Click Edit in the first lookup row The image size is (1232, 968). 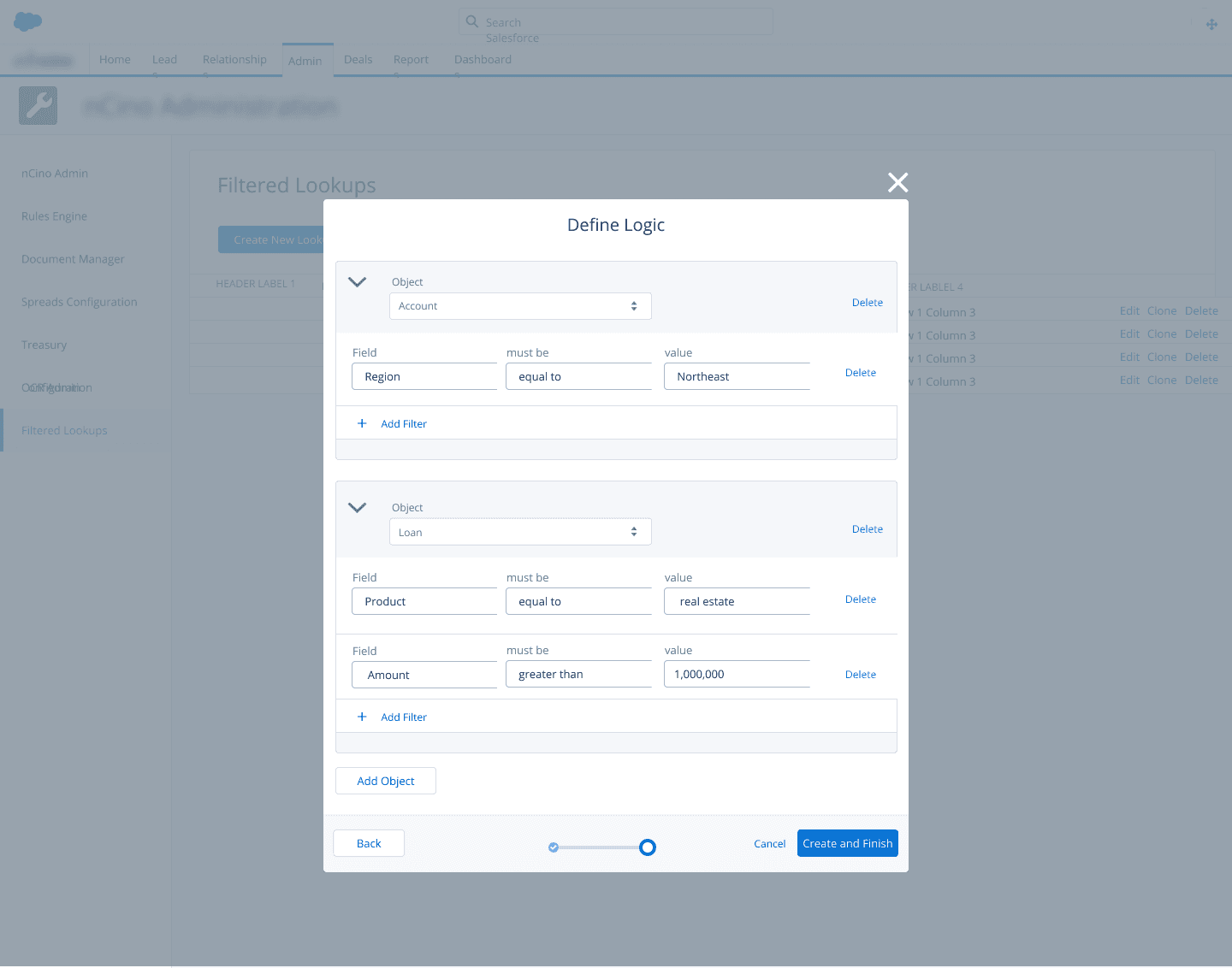pos(1129,311)
